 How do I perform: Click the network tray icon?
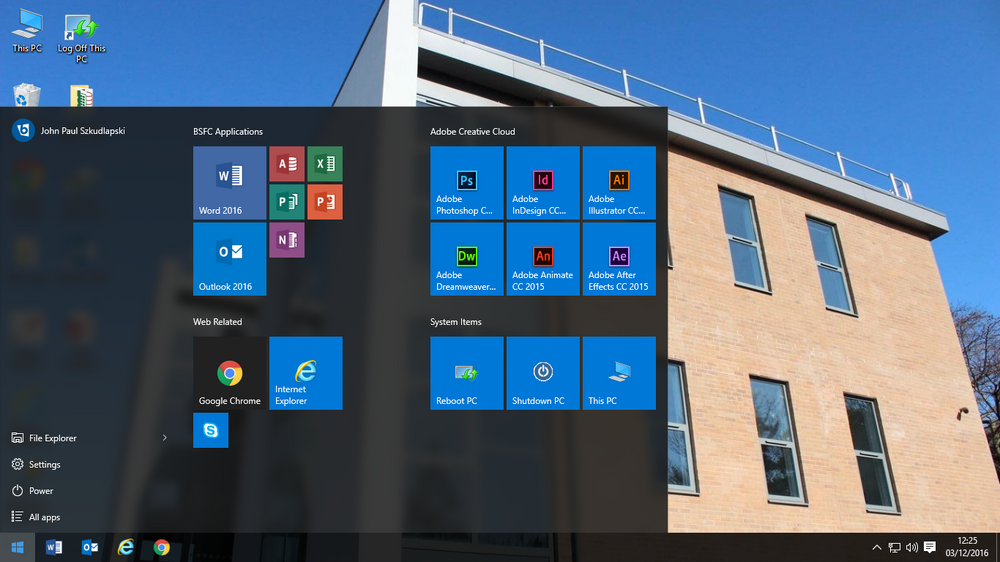point(894,547)
